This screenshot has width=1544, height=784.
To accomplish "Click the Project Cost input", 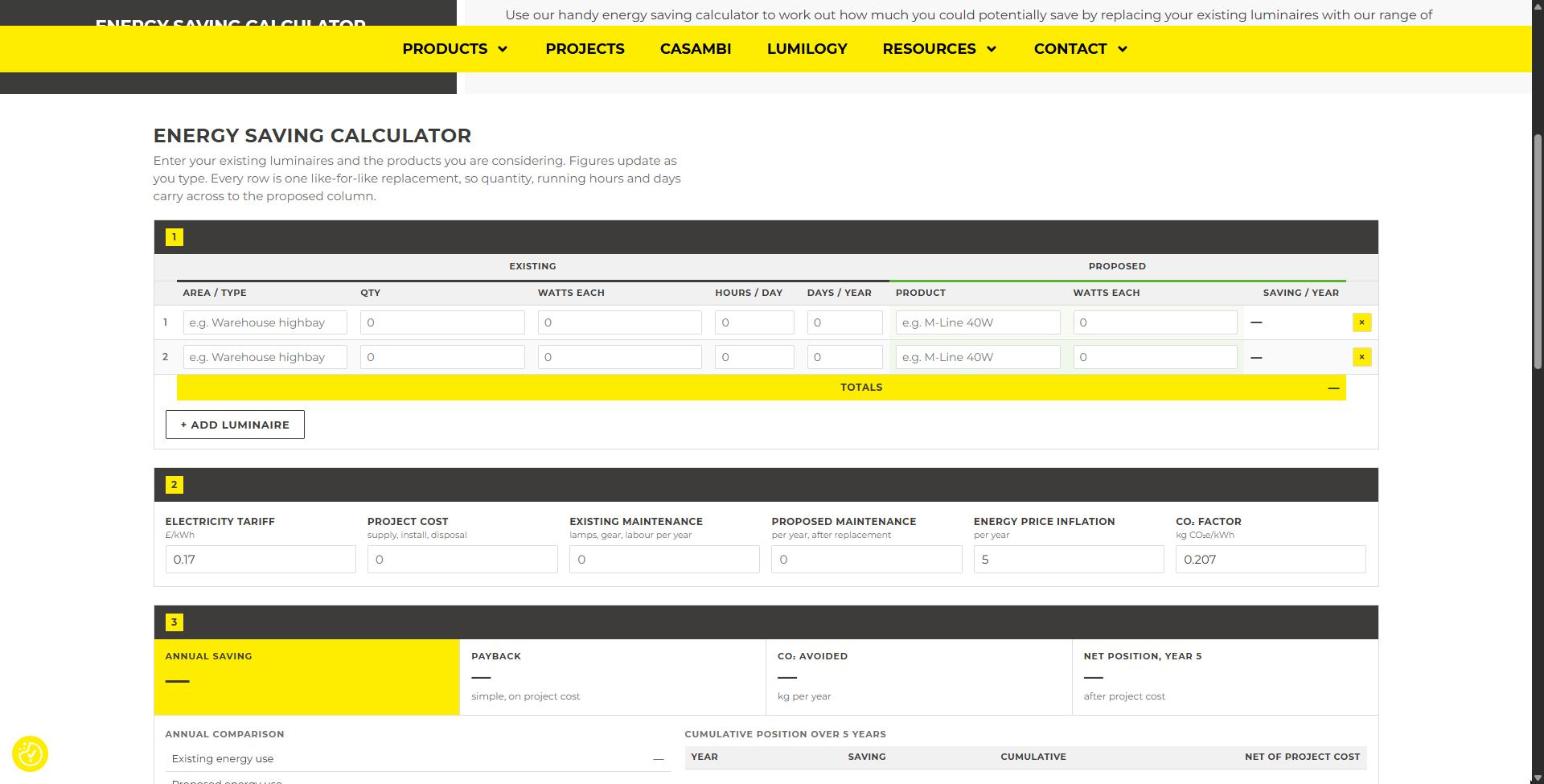I will 462,559.
